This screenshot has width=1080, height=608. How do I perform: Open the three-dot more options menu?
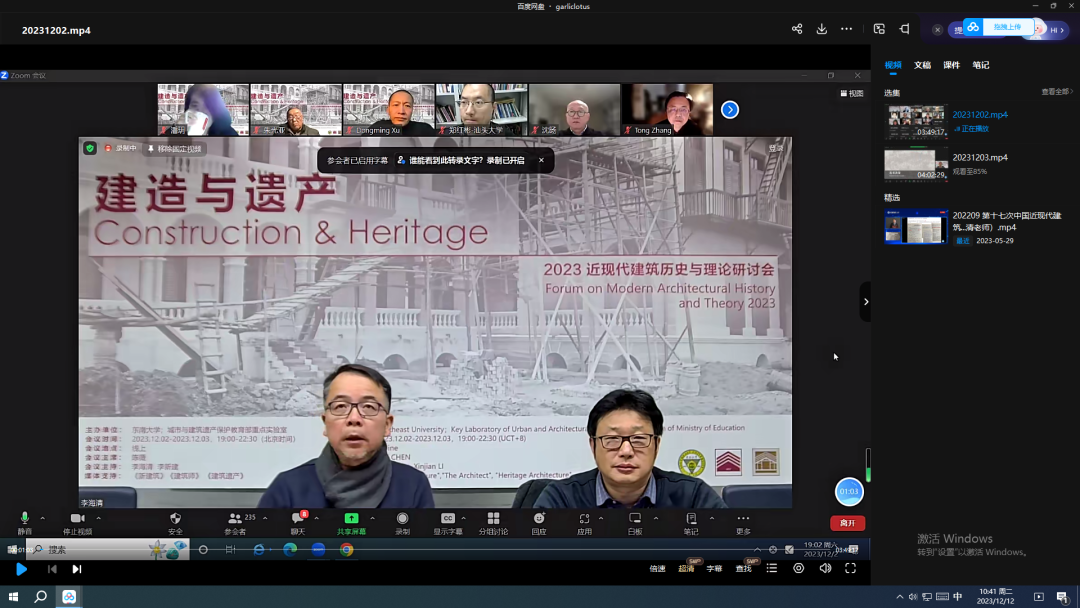point(847,29)
